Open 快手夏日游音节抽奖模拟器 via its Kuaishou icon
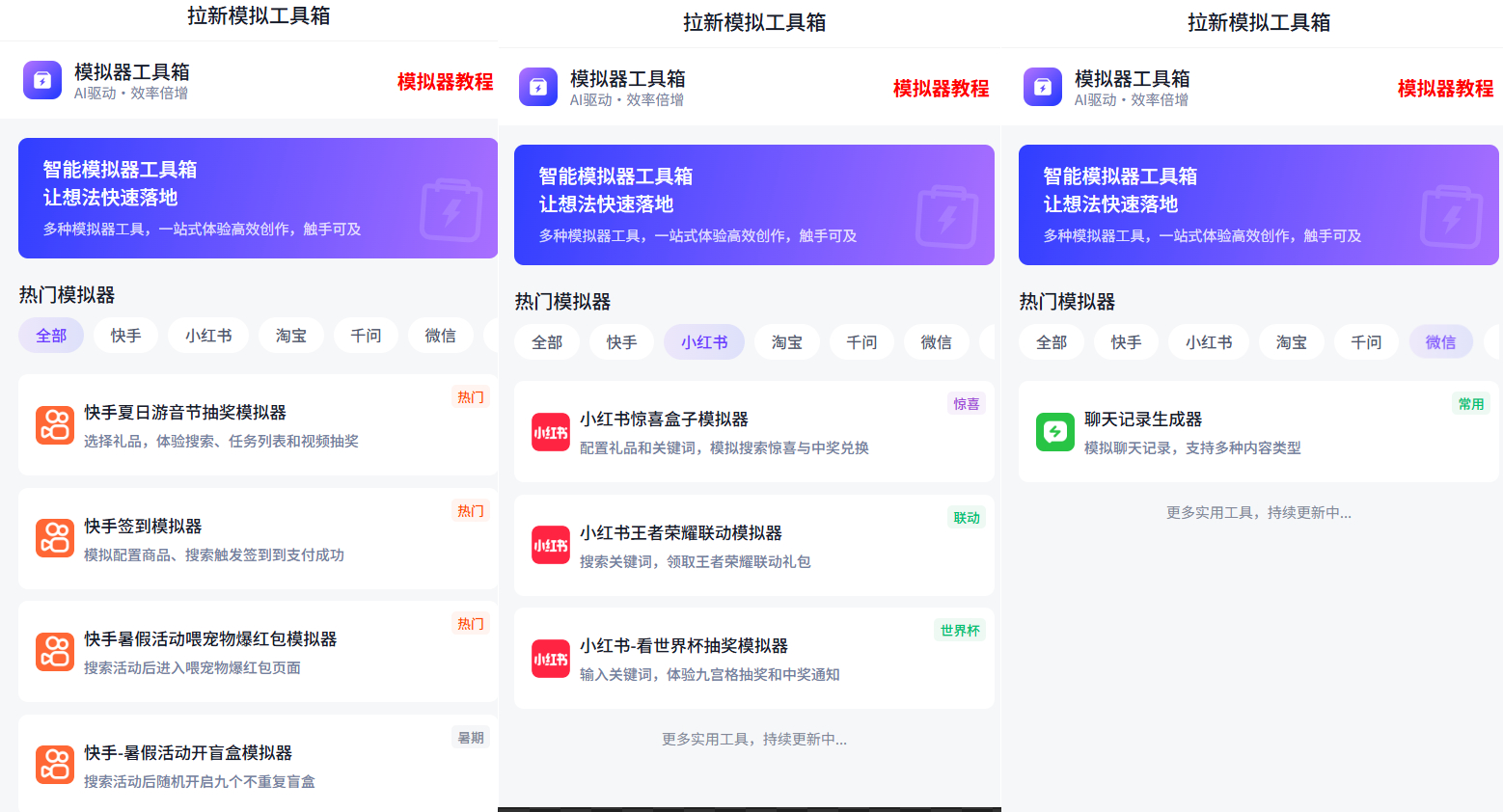This screenshot has width=1503, height=812. point(55,425)
